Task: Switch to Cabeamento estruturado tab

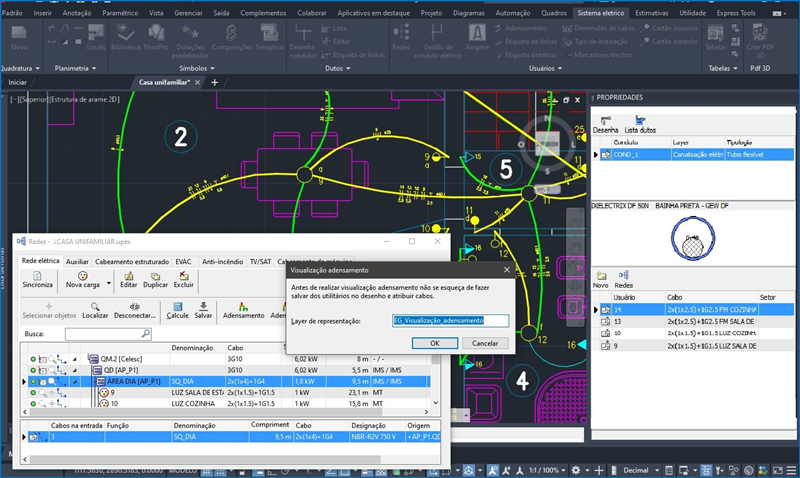Action: [132, 261]
